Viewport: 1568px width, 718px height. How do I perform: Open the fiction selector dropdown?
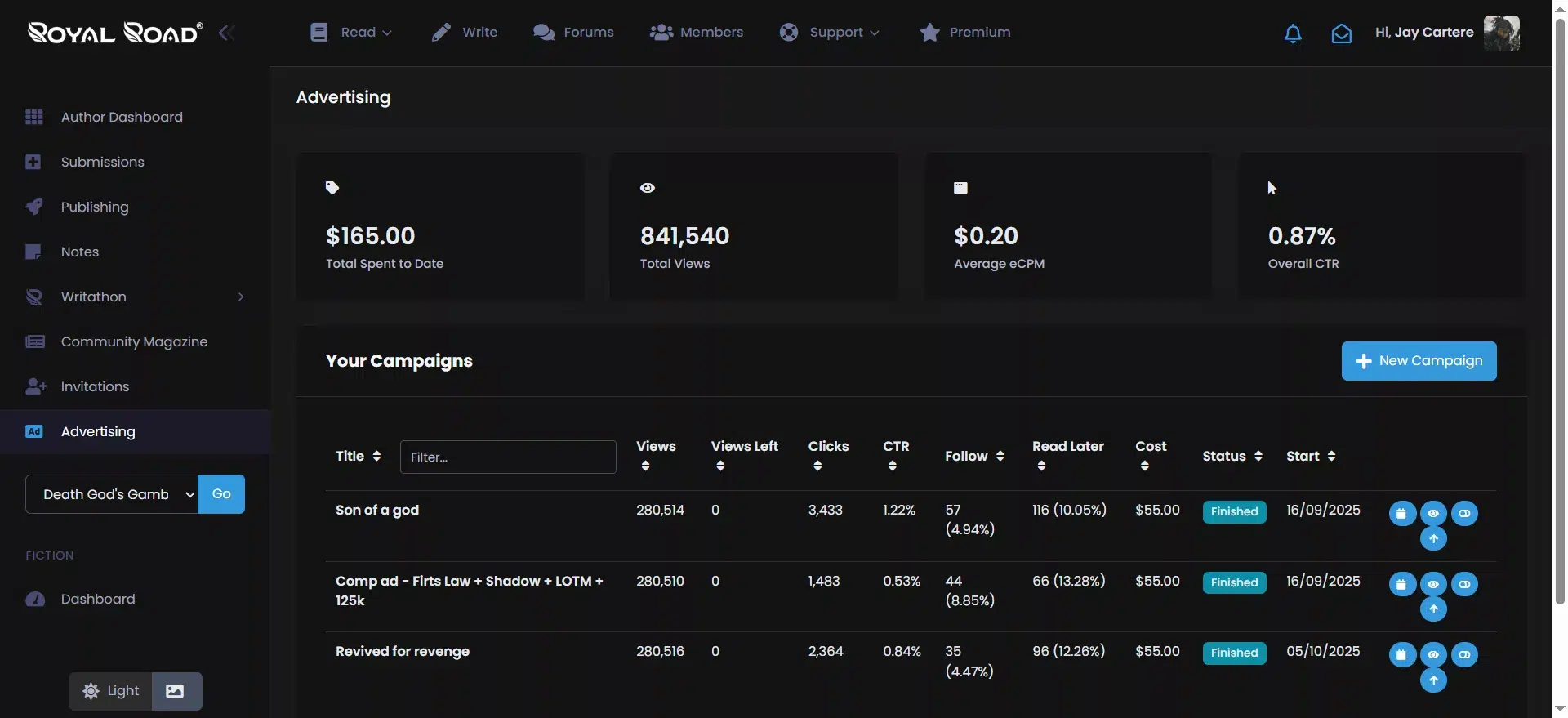[x=112, y=494]
